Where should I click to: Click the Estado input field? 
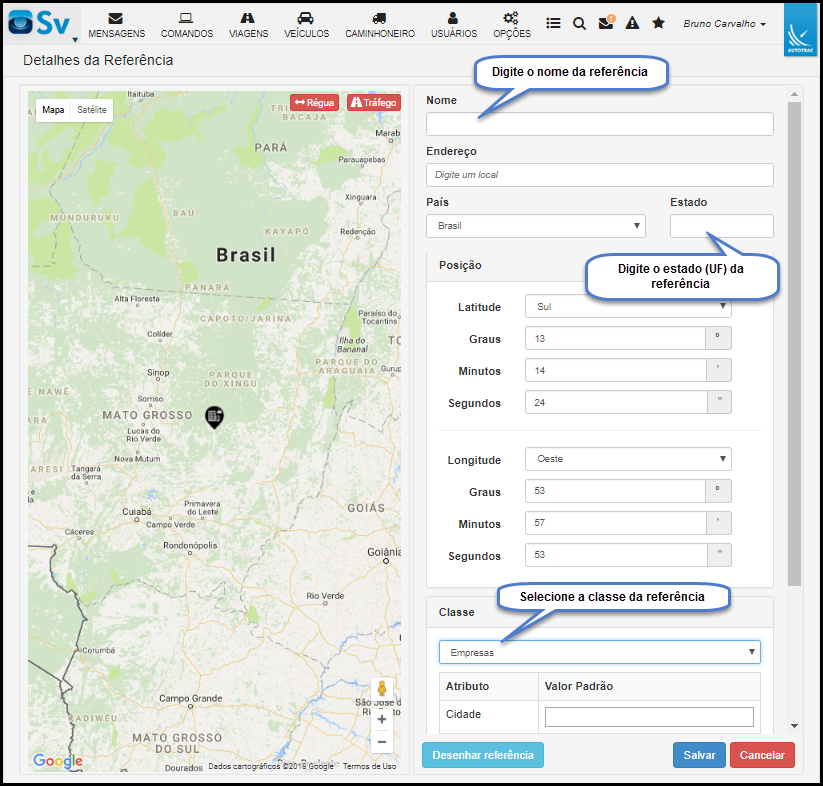click(721, 226)
